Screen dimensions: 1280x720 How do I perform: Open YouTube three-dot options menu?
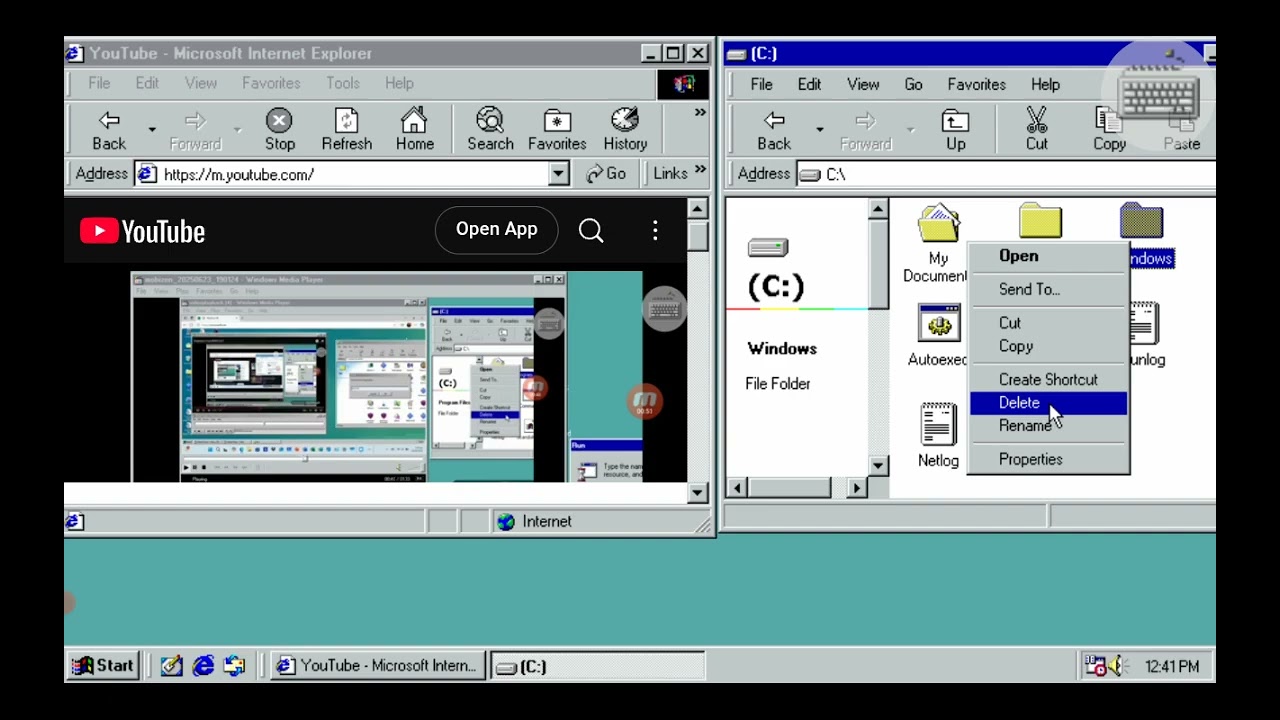point(655,231)
